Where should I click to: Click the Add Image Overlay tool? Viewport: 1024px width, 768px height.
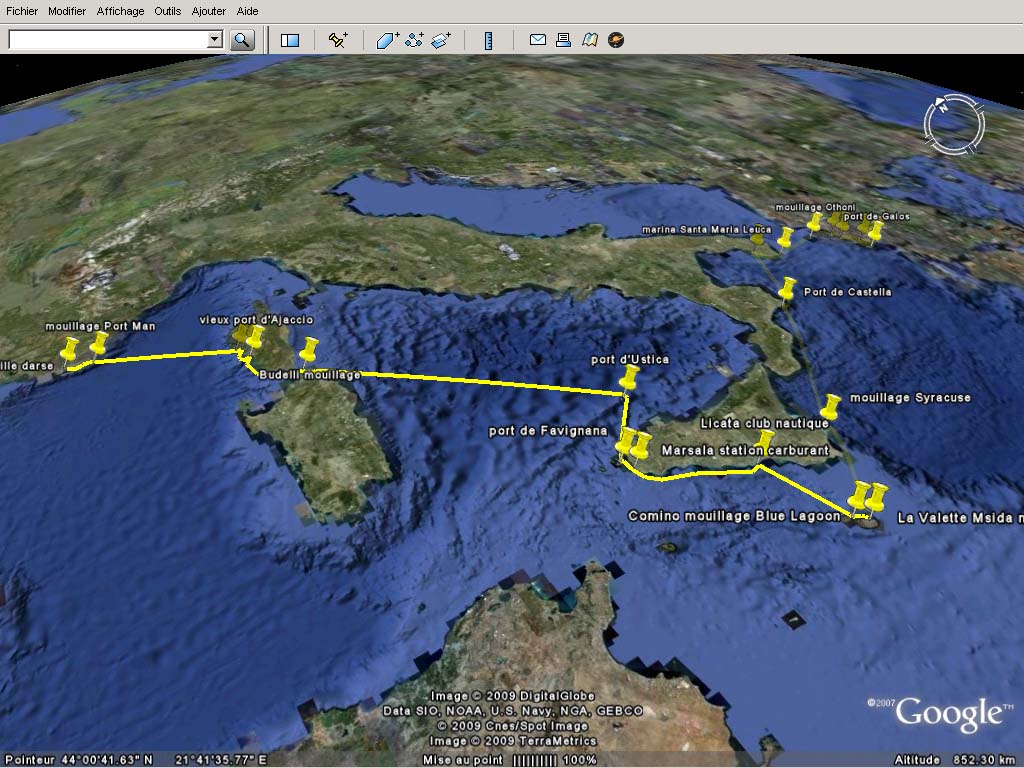pyautogui.click(x=441, y=40)
